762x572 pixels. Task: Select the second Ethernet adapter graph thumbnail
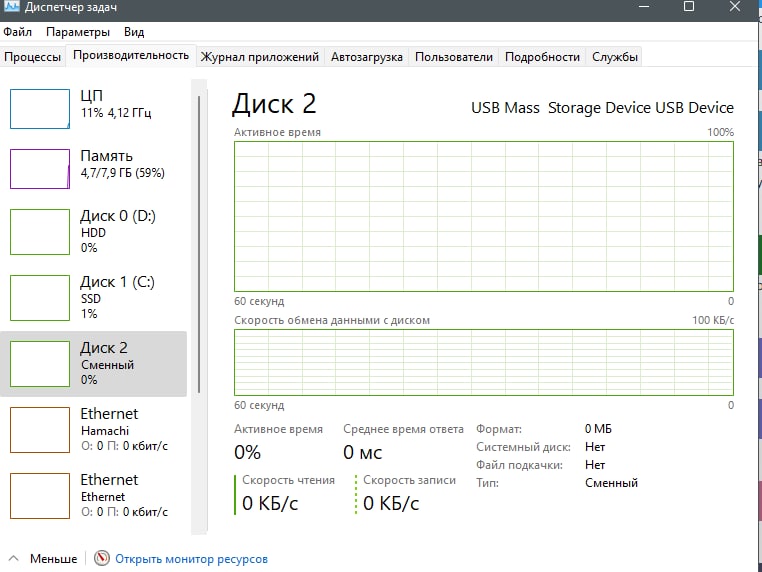pyautogui.click(x=40, y=496)
